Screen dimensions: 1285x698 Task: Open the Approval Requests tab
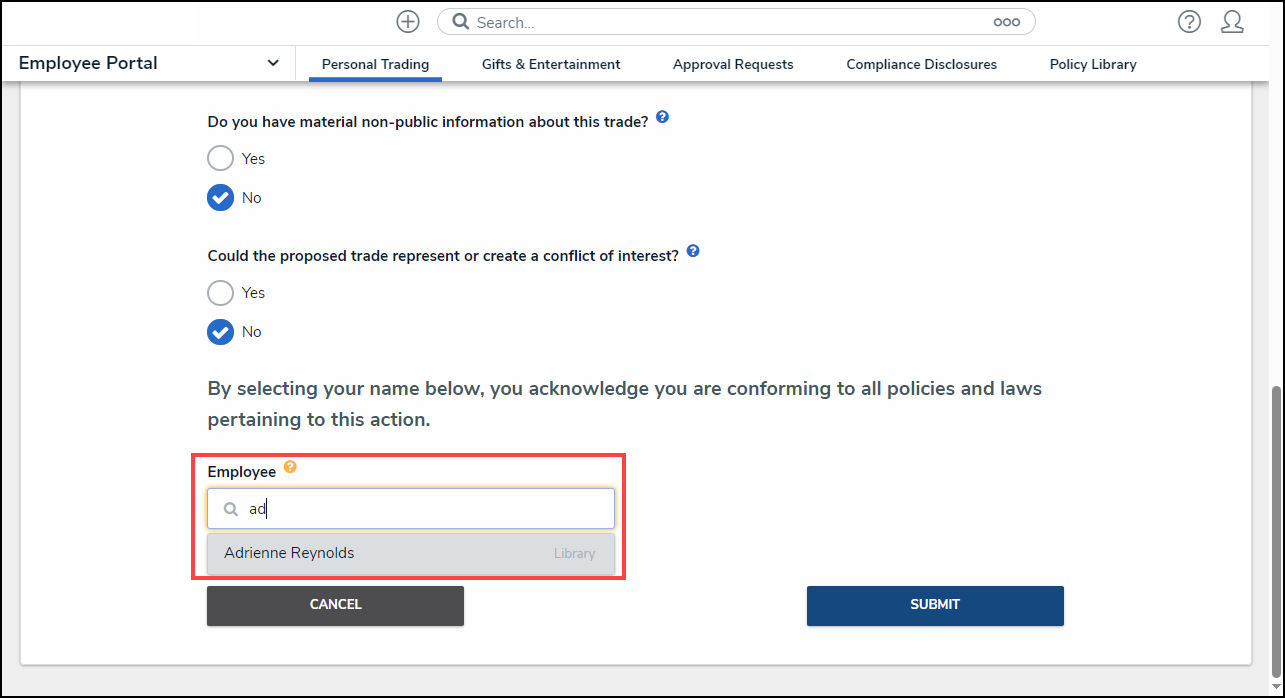(733, 64)
